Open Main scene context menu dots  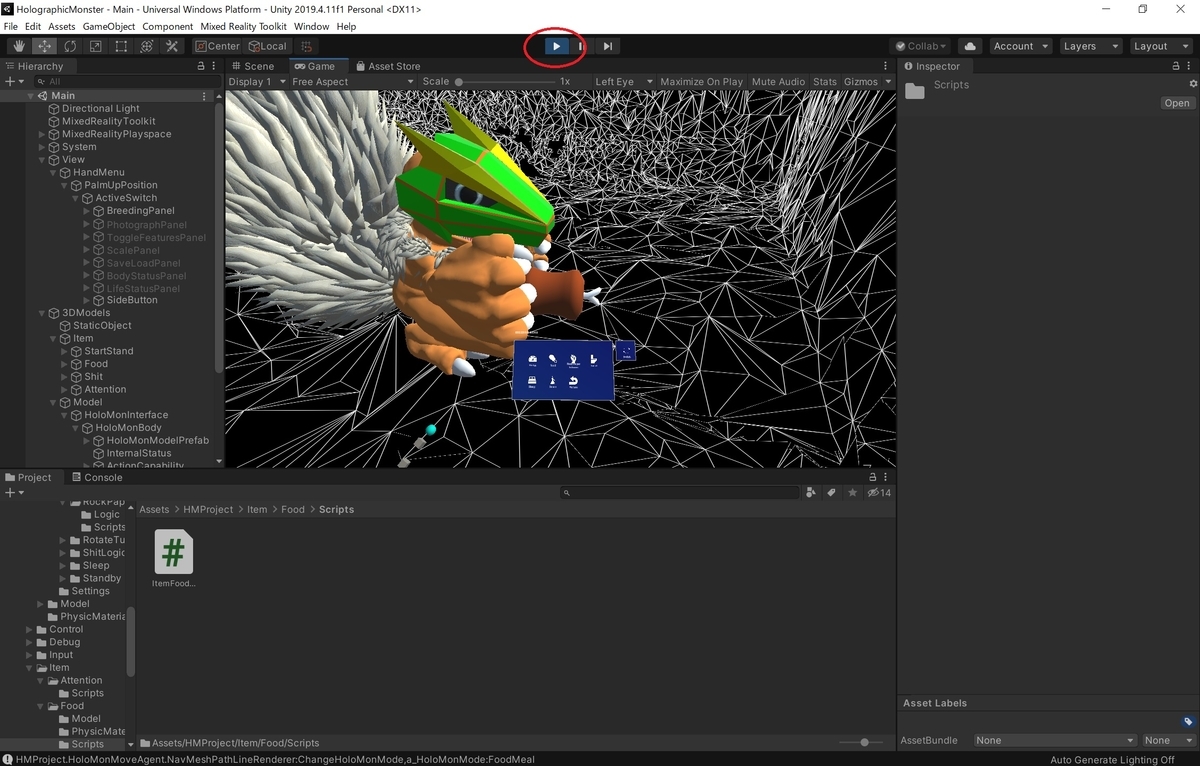coord(205,96)
